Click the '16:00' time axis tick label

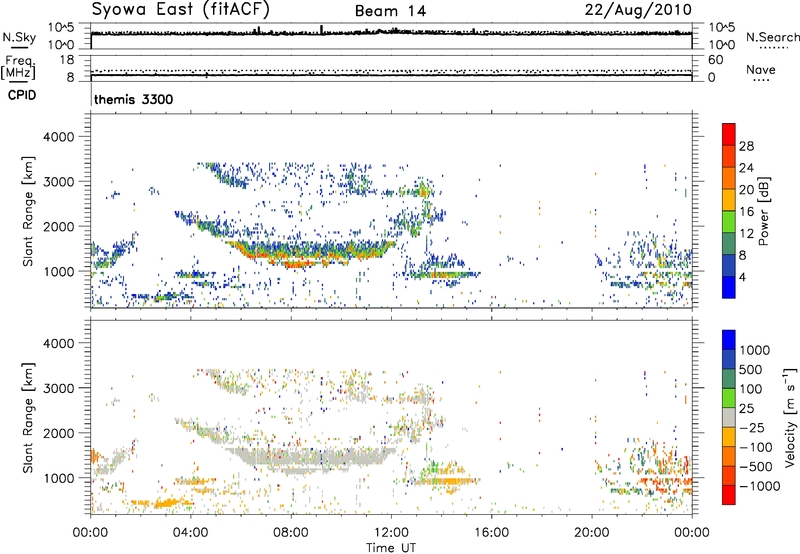point(491,533)
